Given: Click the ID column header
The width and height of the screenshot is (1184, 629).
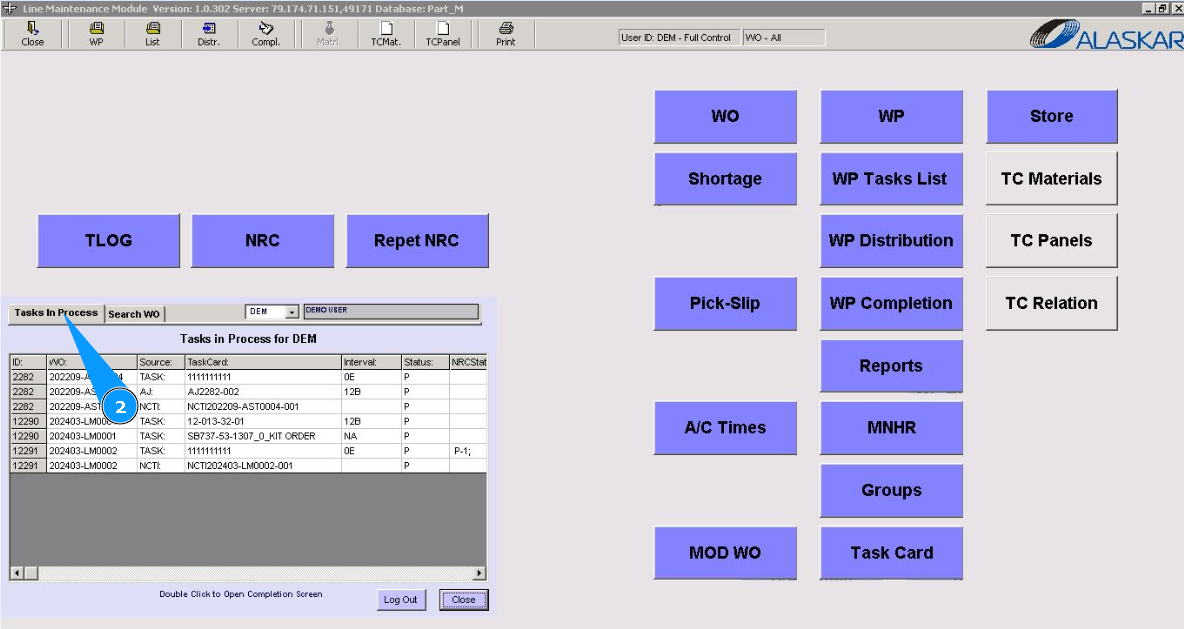Looking at the screenshot, I should point(28,362).
